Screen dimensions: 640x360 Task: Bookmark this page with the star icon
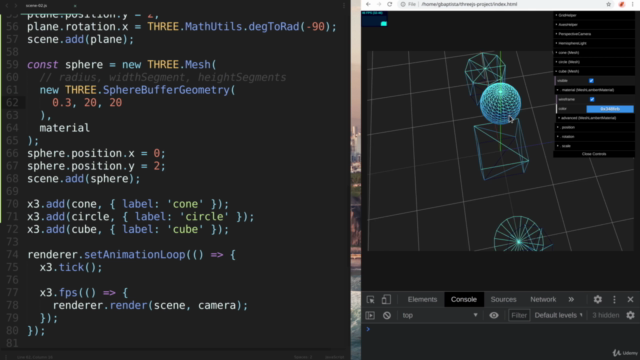tap(609, 4)
